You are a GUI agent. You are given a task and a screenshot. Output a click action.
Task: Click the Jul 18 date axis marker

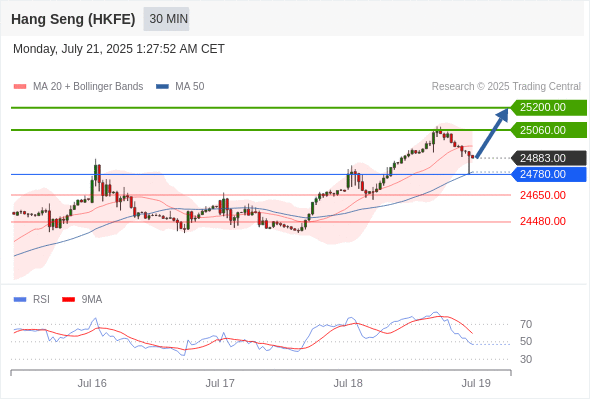pyautogui.click(x=348, y=383)
